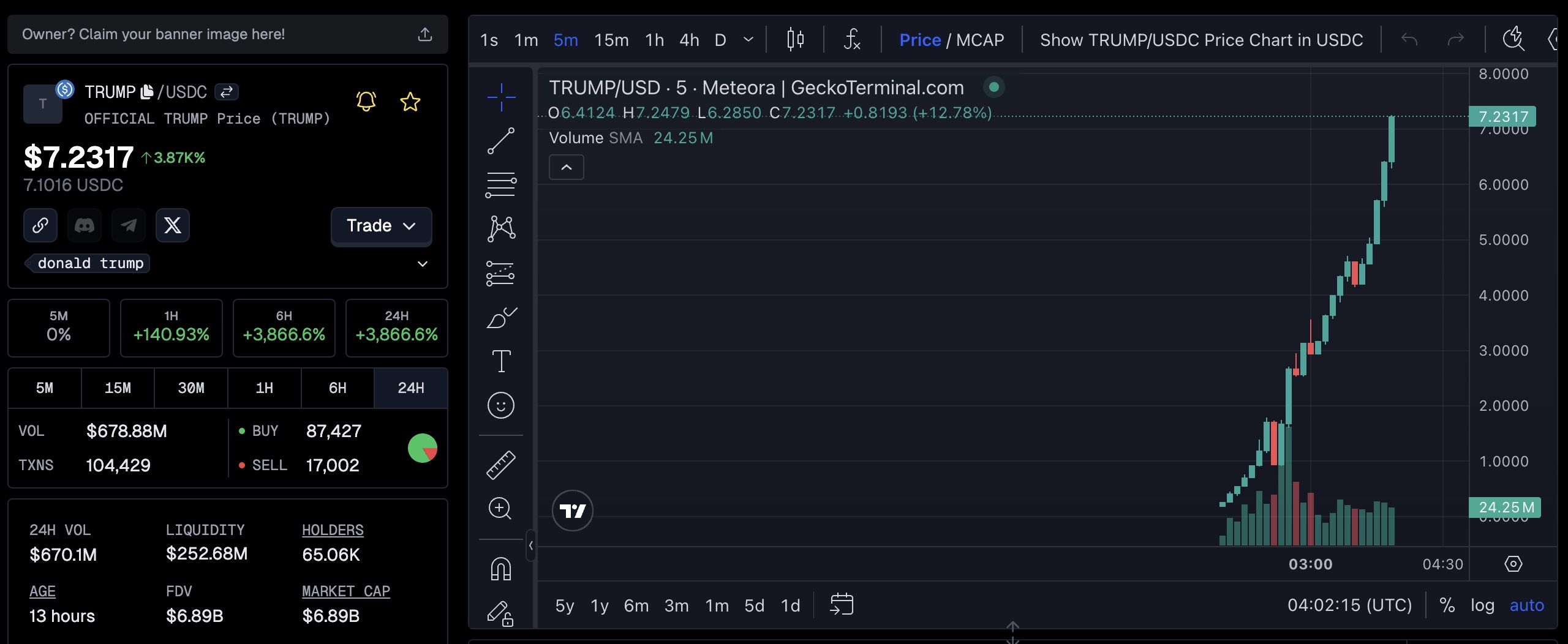Select the trend line drawing tool
Viewport: 1568px width, 644px height.
point(501,141)
